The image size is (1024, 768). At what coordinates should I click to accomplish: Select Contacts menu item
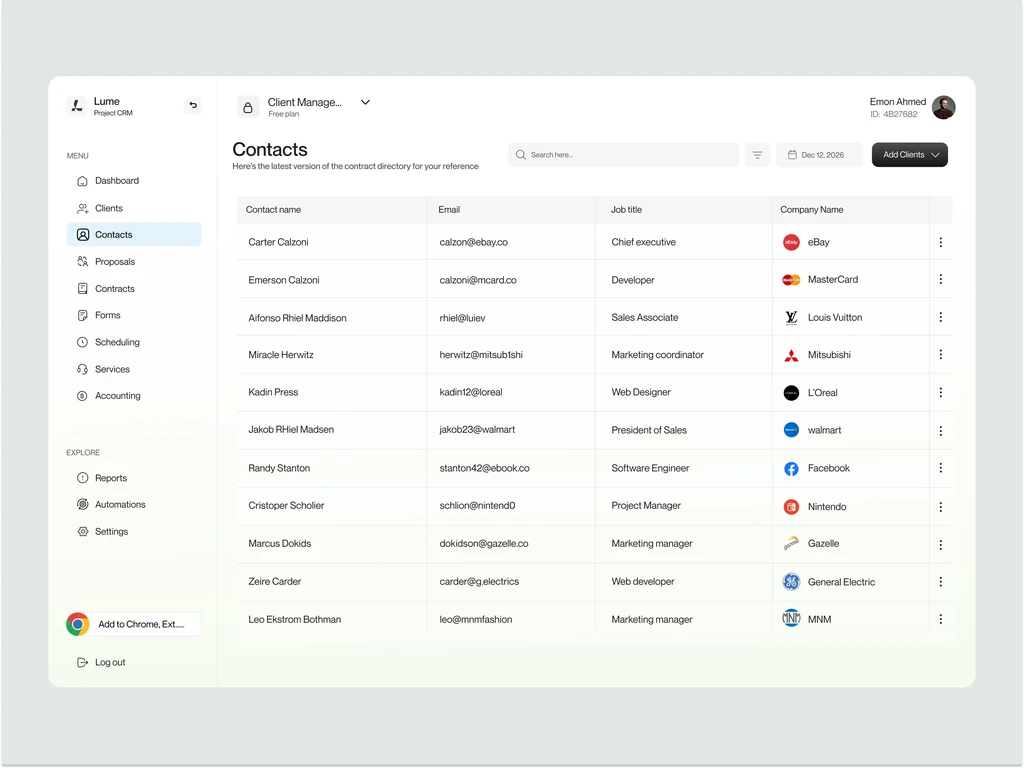(x=134, y=234)
